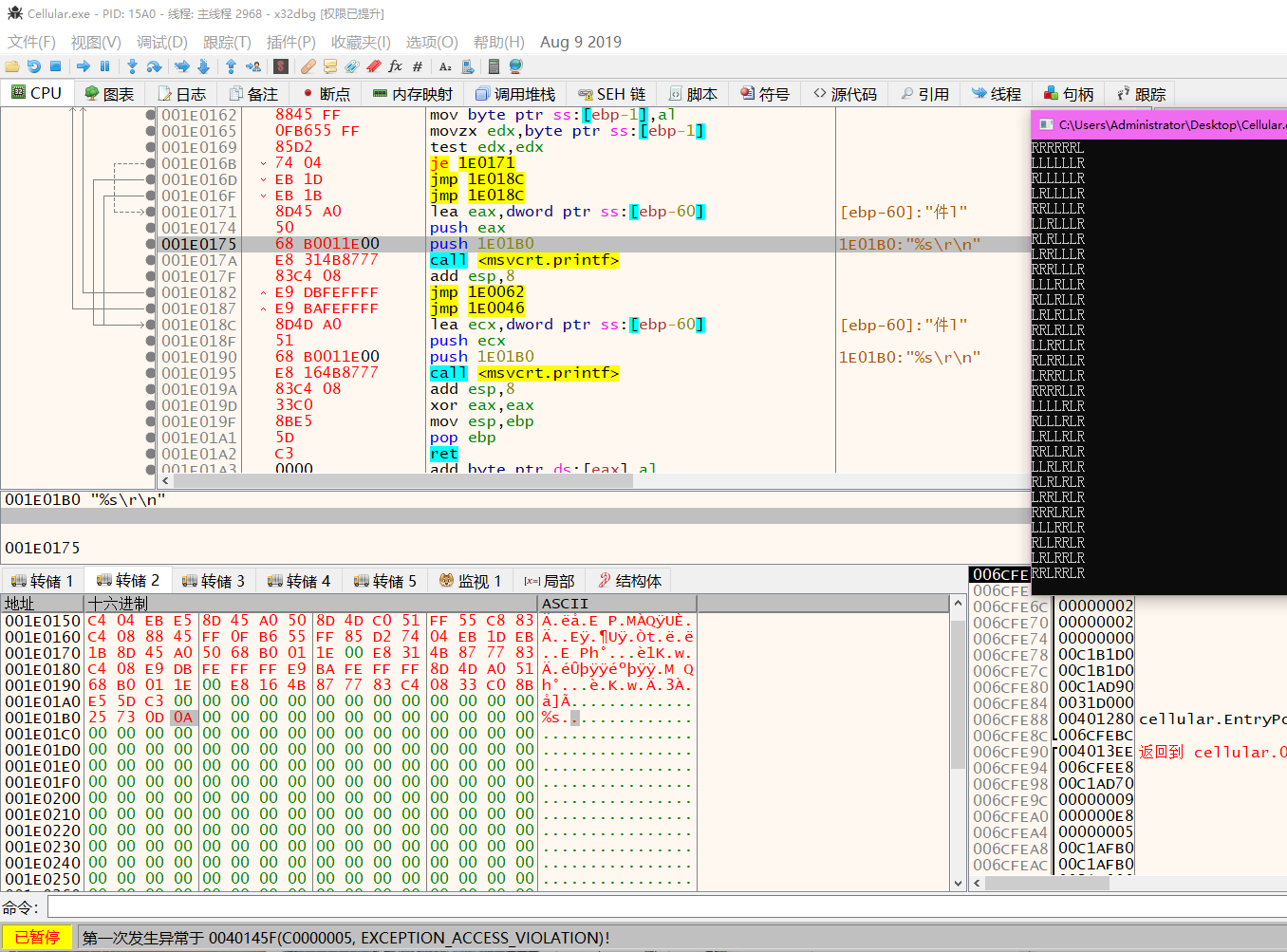Open a file with the folder icon
The image size is (1287, 952).
point(12,66)
